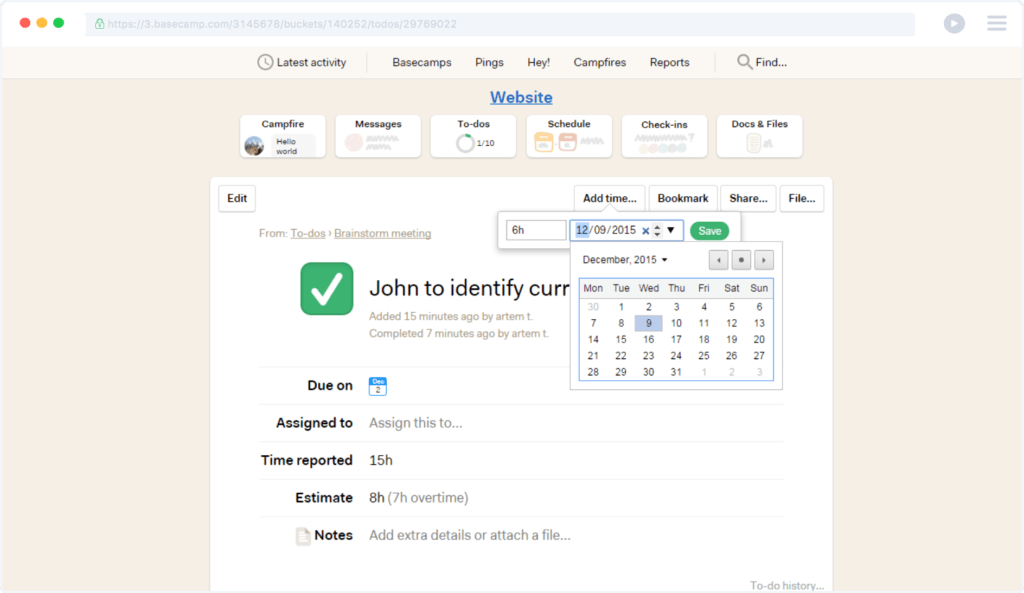Click the Notes attachment icon
The width and height of the screenshot is (1024, 593).
click(303, 535)
